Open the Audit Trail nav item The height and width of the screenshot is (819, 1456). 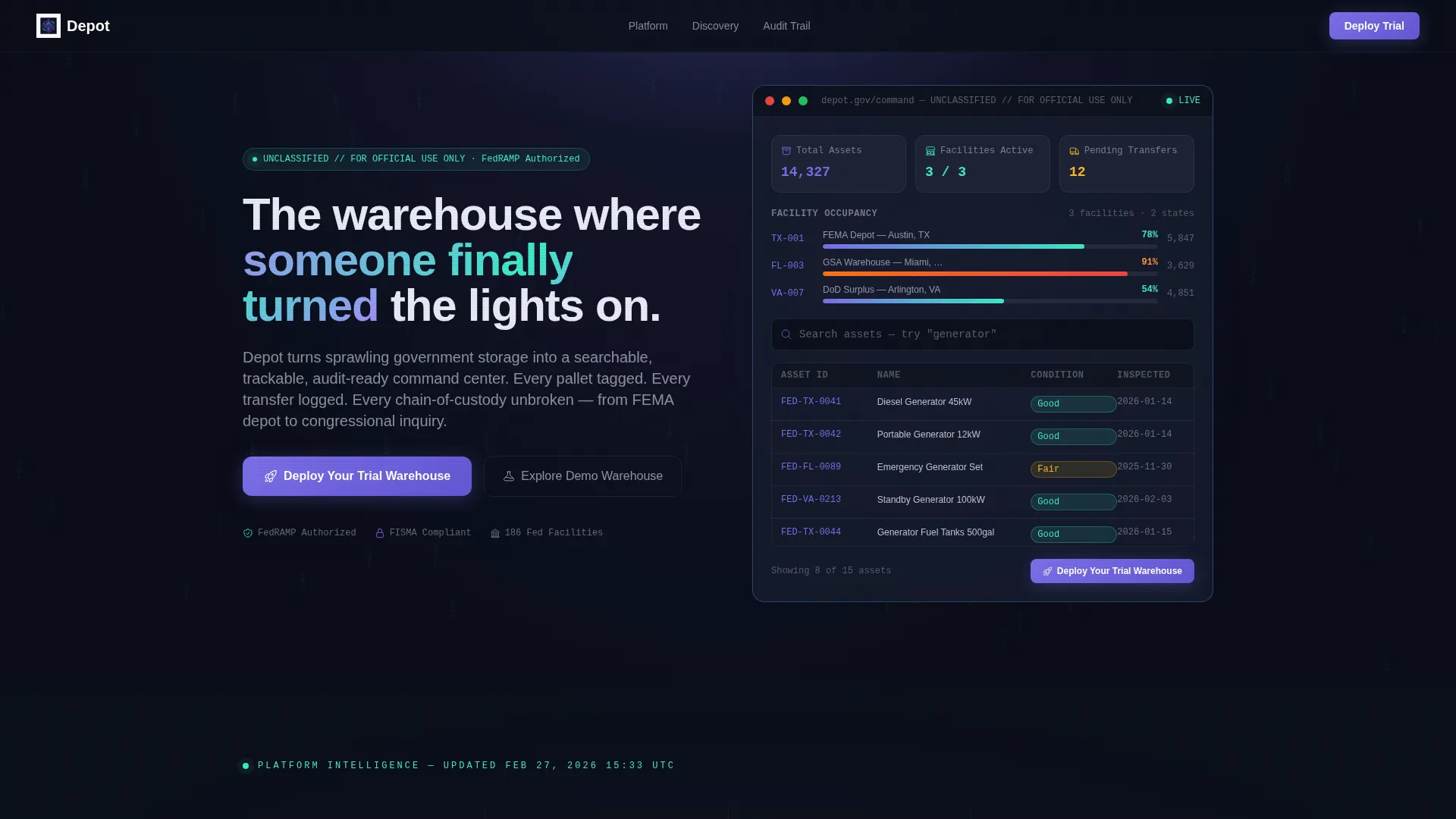pos(786,26)
